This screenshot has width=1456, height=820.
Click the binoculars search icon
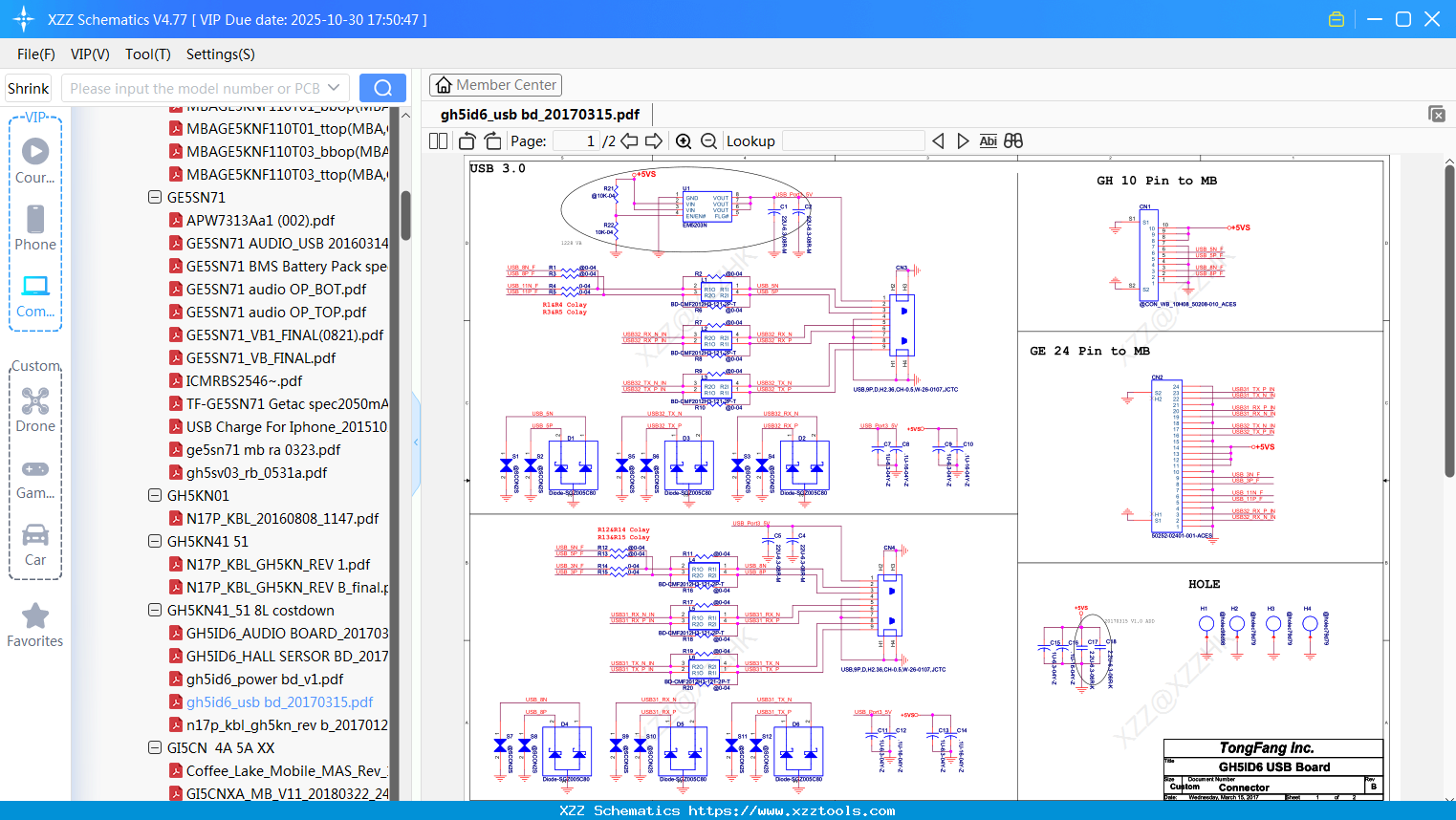pyautogui.click(x=1013, y=141)
